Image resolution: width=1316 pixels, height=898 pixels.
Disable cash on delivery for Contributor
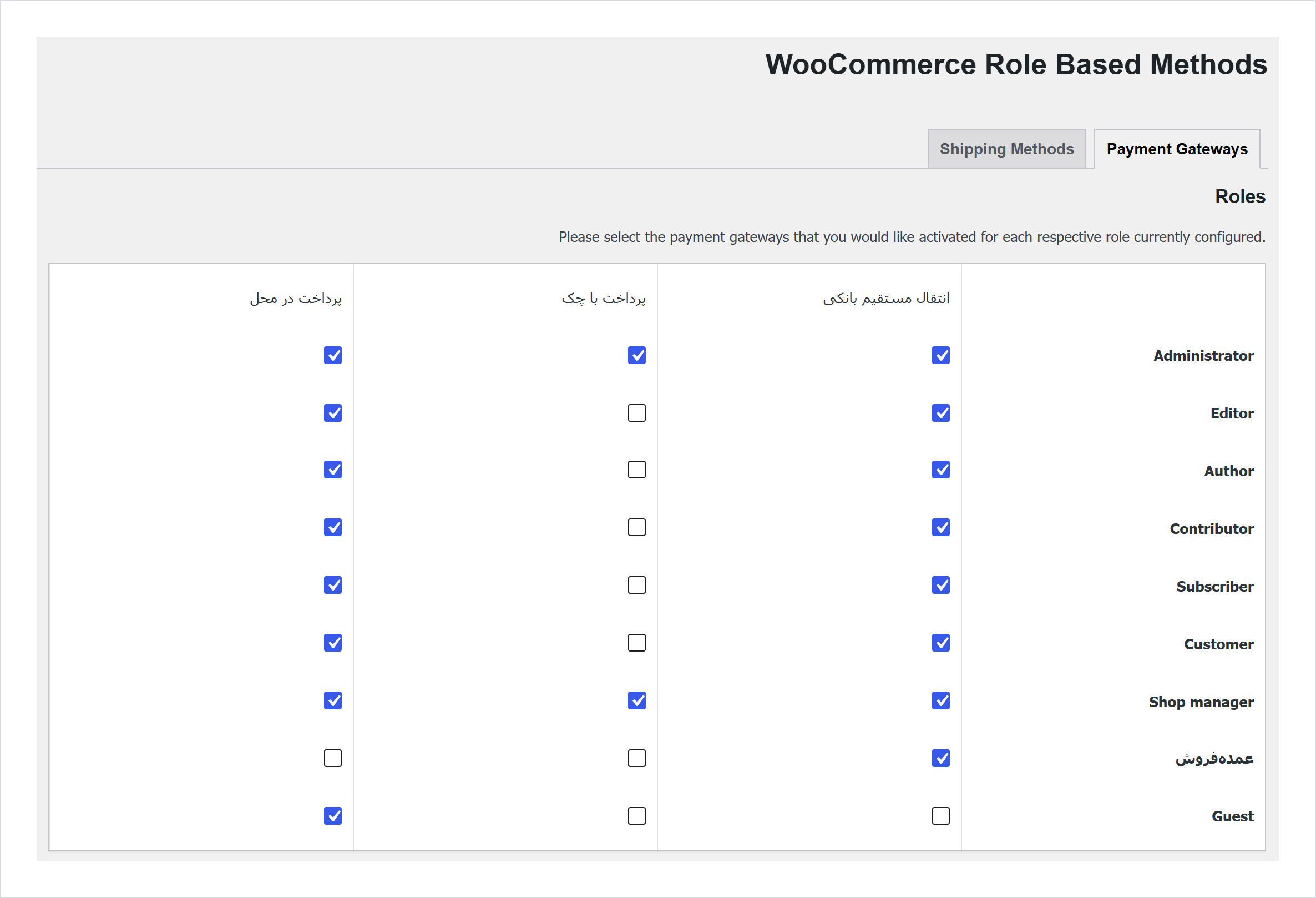tap(332, 527)
